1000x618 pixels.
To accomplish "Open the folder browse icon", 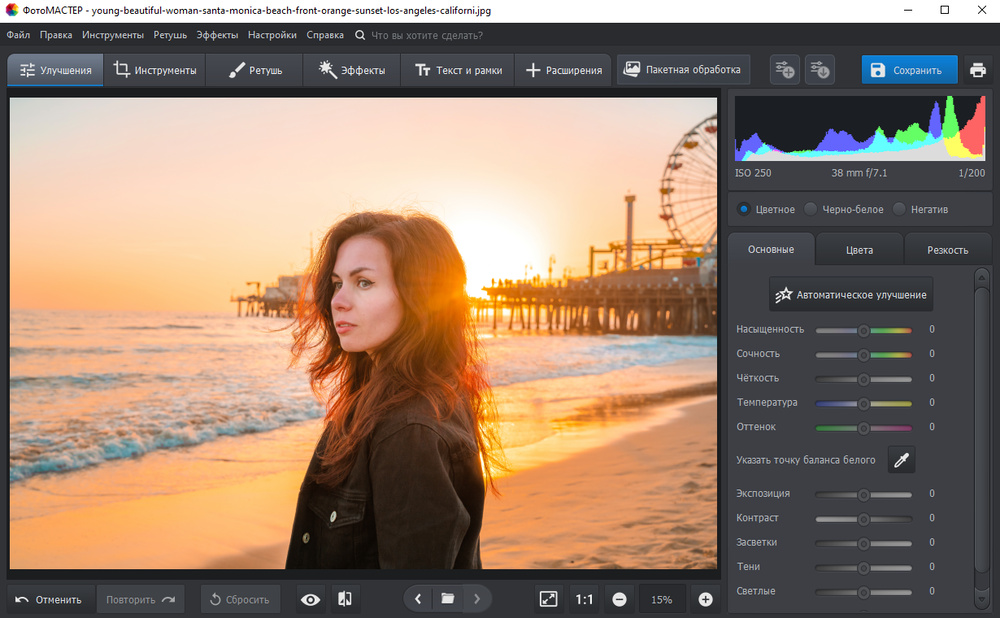I will (448, 599).
